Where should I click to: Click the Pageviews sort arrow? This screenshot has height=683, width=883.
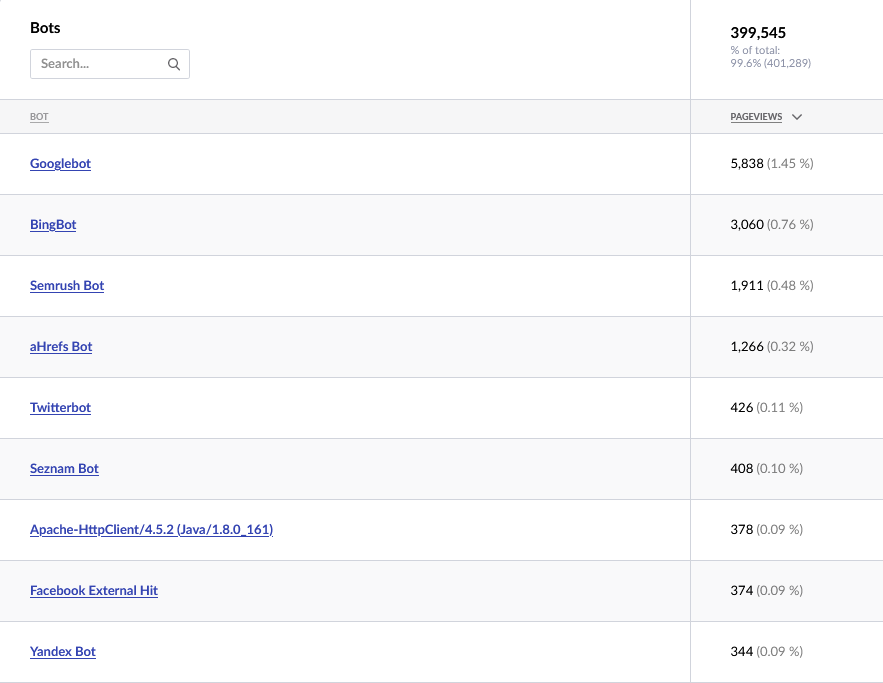(797, 117)
